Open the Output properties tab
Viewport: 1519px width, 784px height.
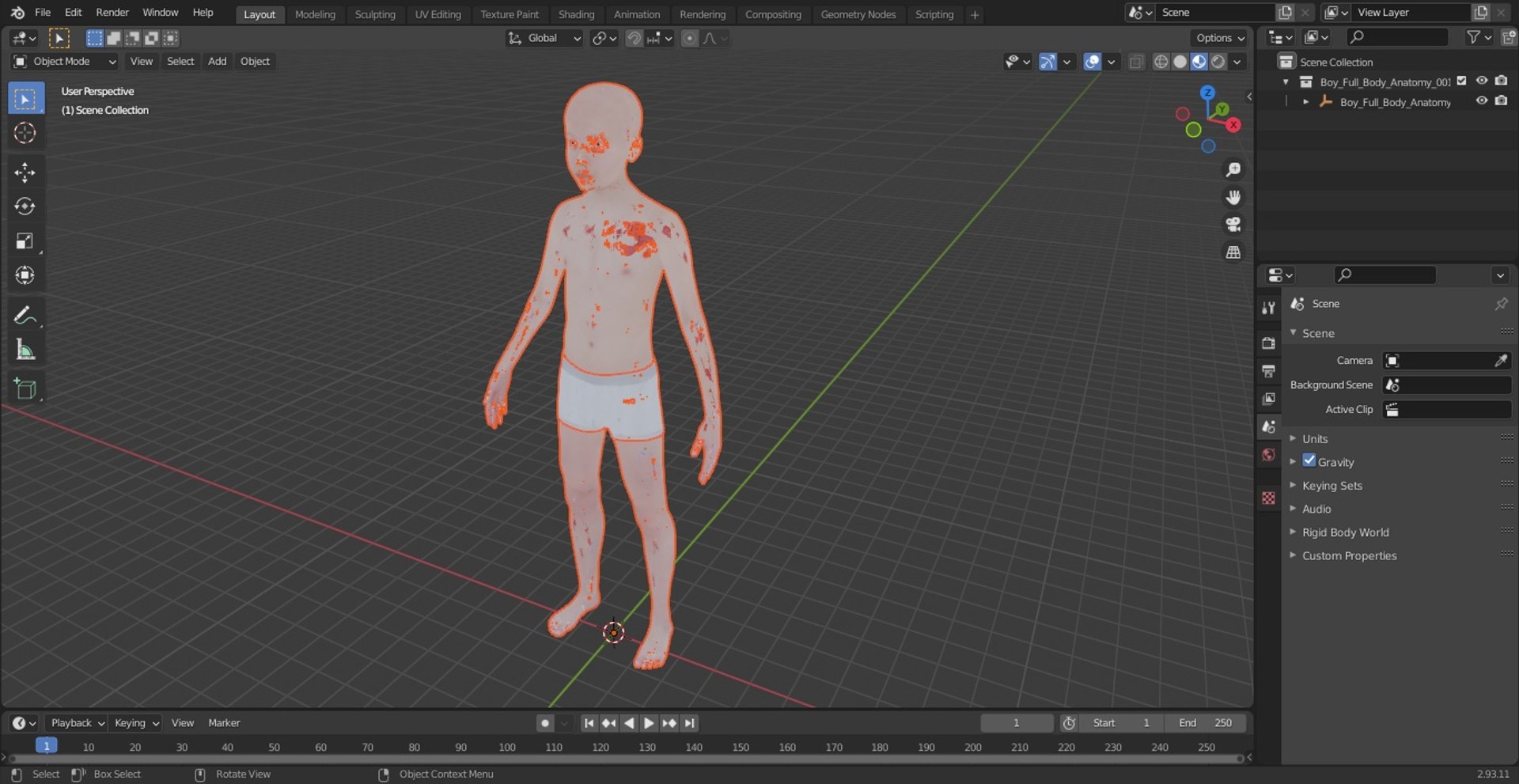[1268, 370]
